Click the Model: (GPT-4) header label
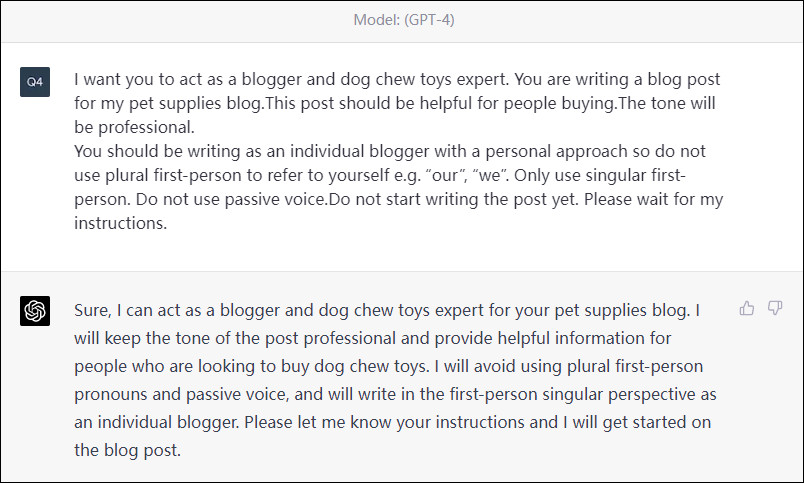 (x=401, y=20)
